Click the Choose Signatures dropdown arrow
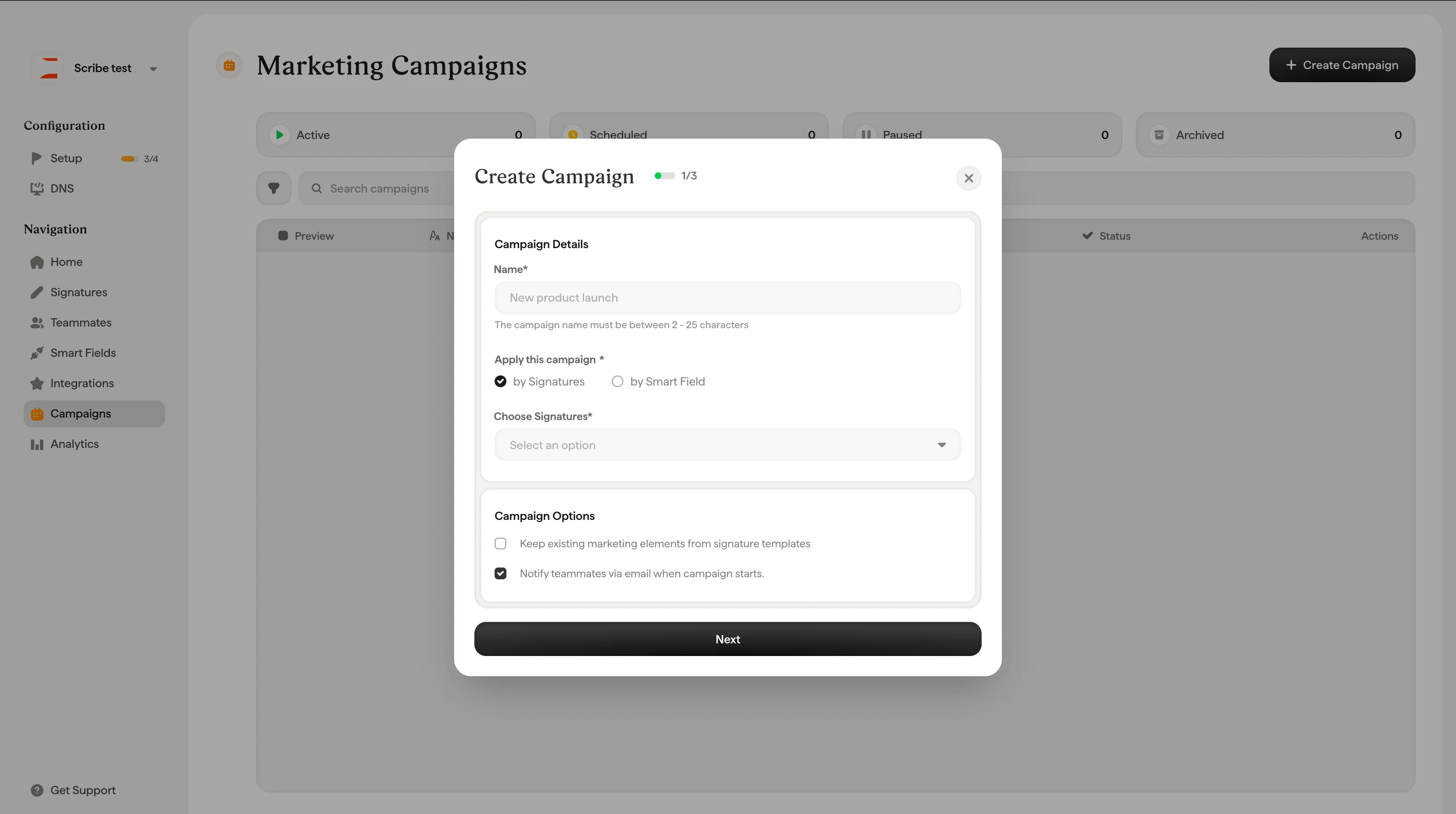Viewport: 1456px width, 814px height. [942, 445]
